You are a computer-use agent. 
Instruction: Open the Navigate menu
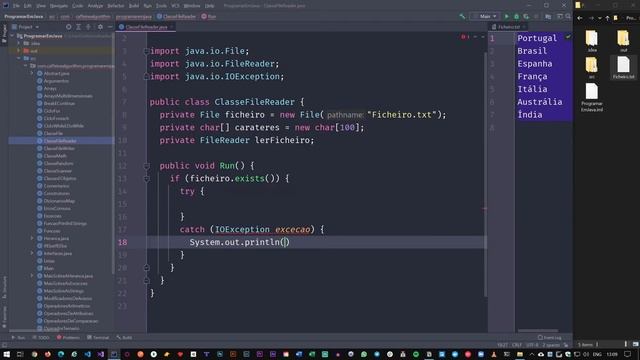click(x=59, y=6)
